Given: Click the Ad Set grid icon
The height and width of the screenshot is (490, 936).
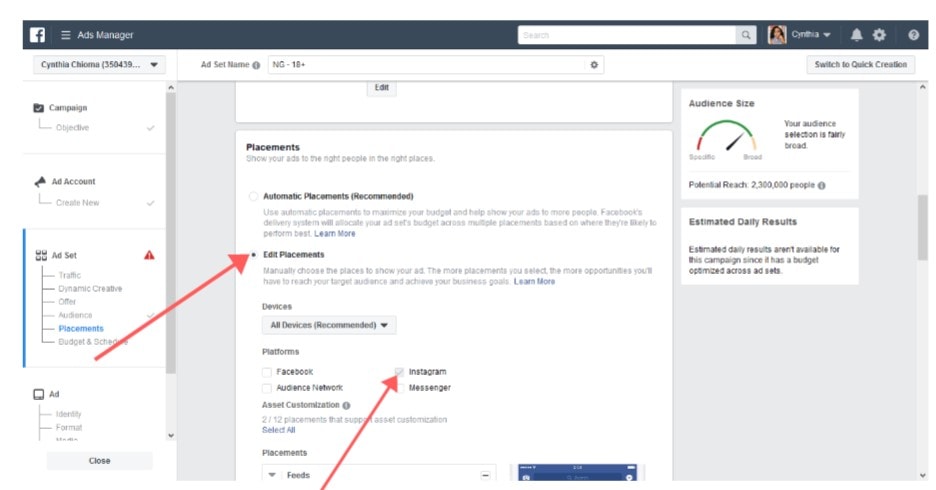Looking at the screenshot, I should [41, 255].
